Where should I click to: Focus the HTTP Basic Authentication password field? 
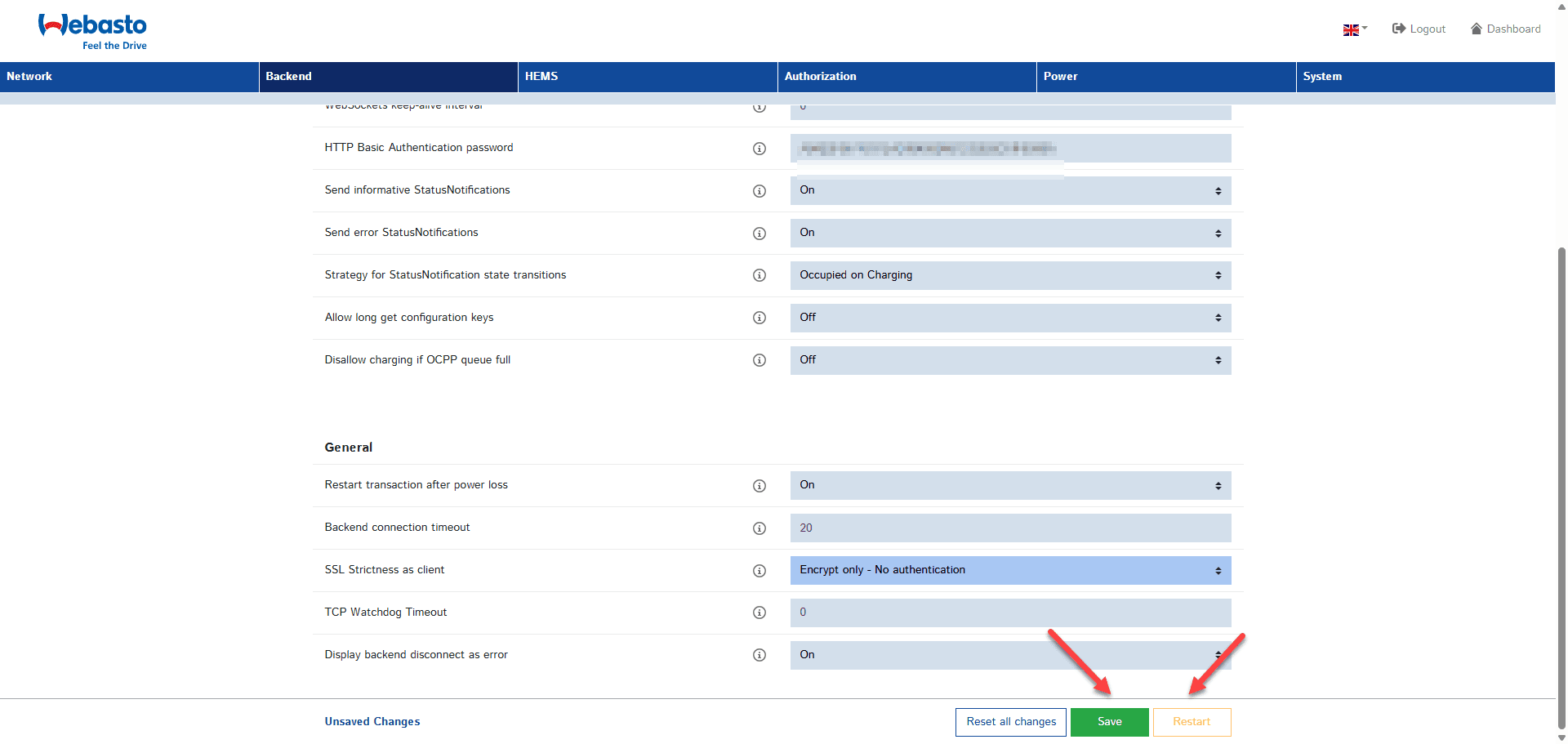1010,148
